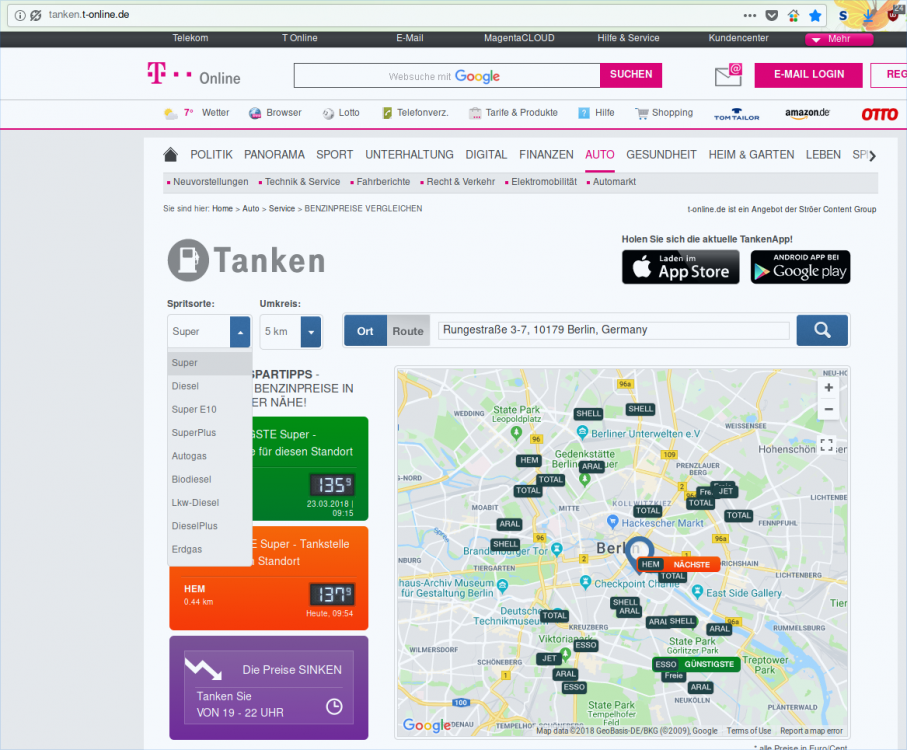
Task: Open the POLITIK section
Action: pyautogui.click(x=211, y=154)
